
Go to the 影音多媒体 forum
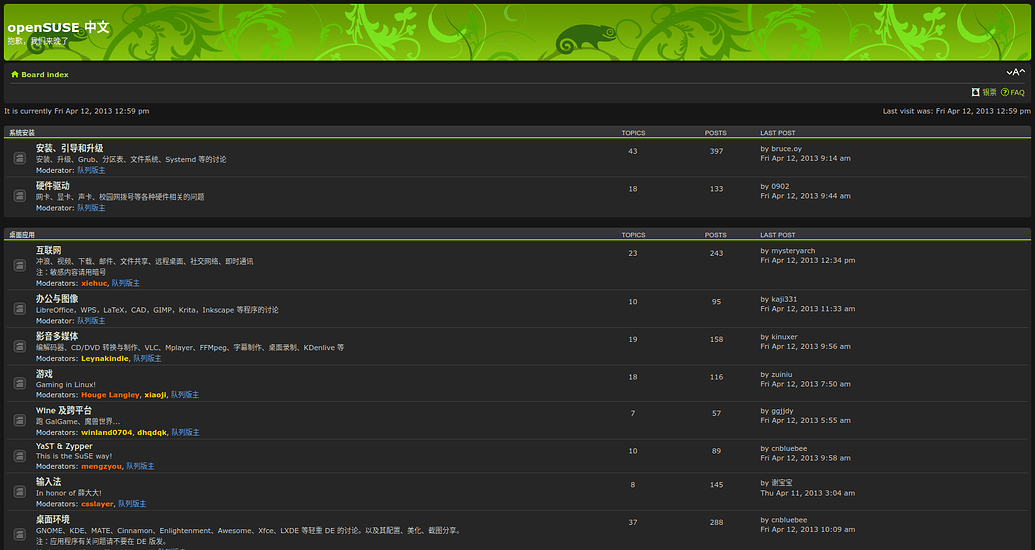pyautogui.click(x=57, y=336)
